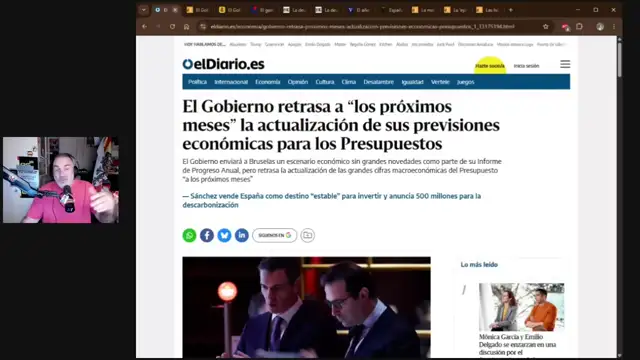This screenshot has height=360, width=640.
Task: Open related link about Sánchez and descarbonización
Action: pyautogui.click(x=331, y=200)
